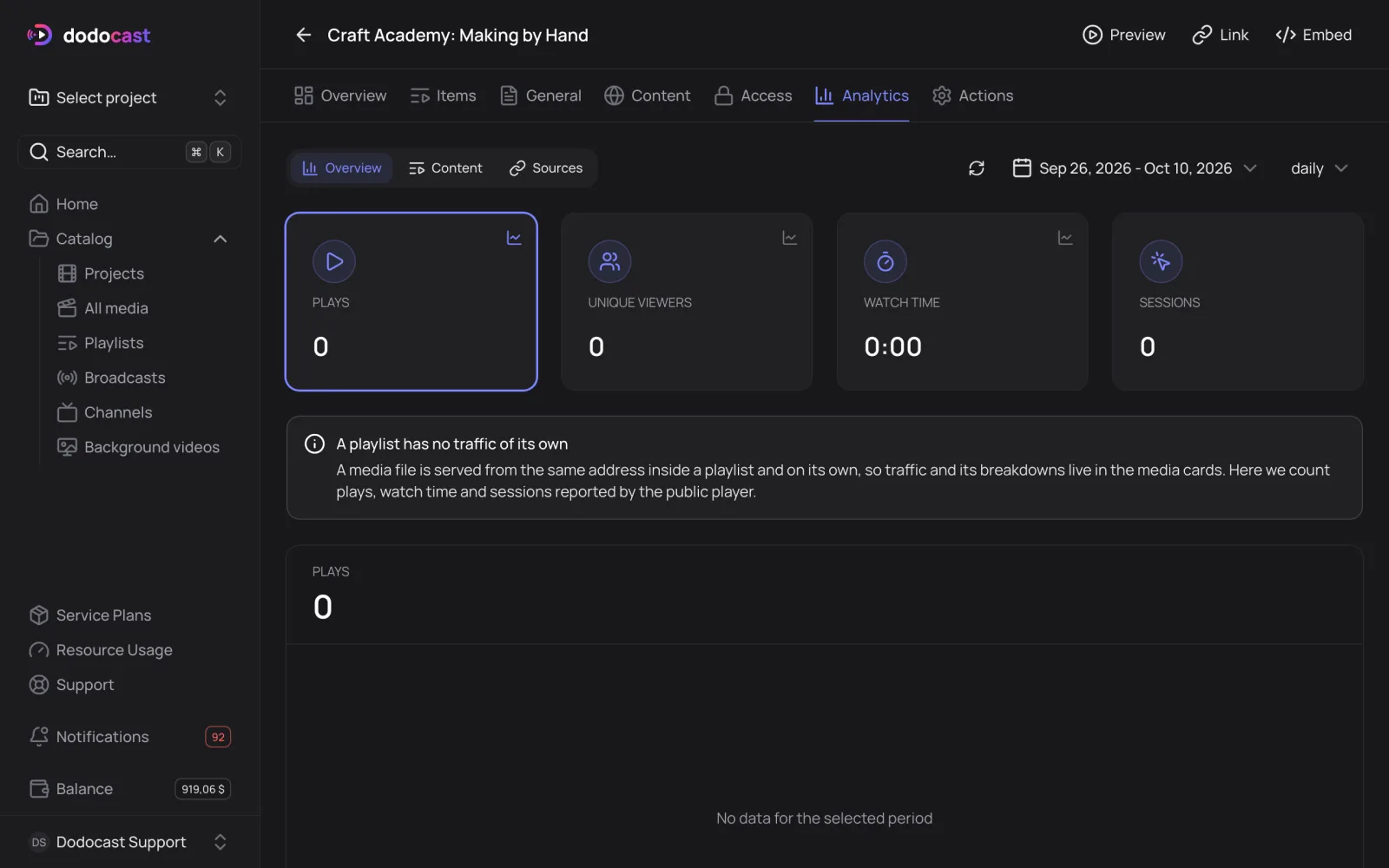The width and height of the screenshot is (1389, 868).
Task: Click the chart icon in the Watch Time card
Action: [x=1065, y=238]
